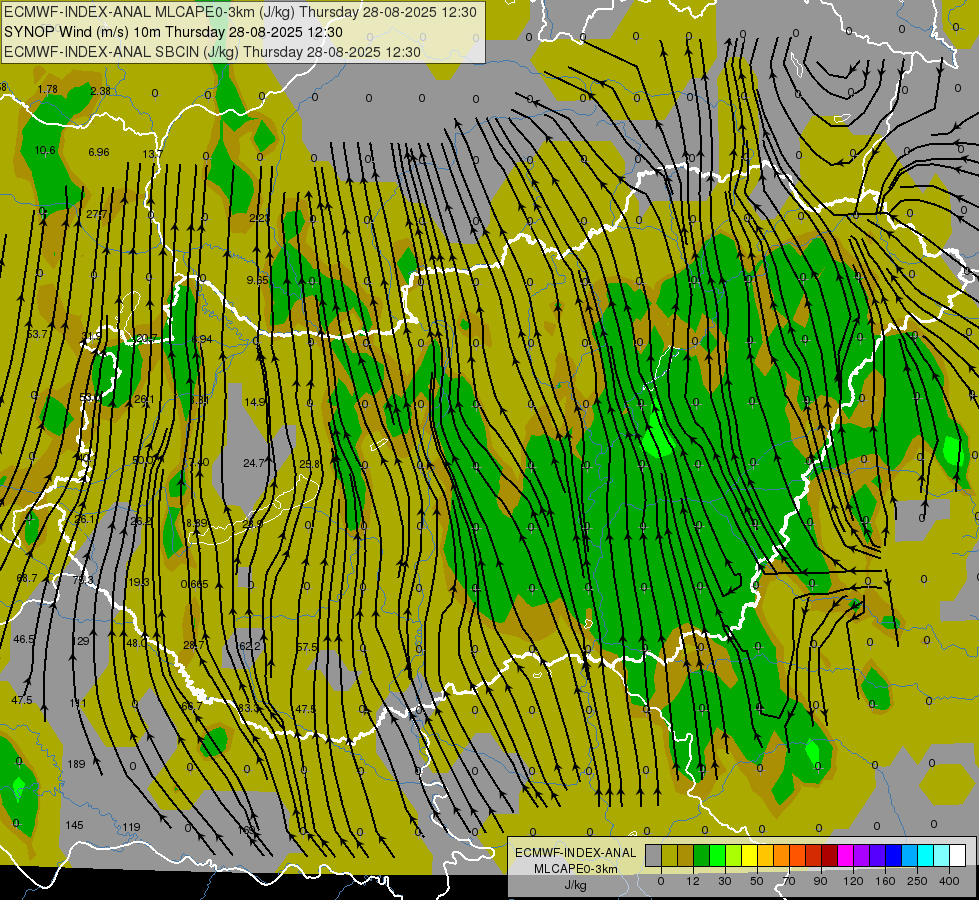Click the SYNOP Wind 10m title line
This screenshot has width=979, height=900.
[174, 32]
